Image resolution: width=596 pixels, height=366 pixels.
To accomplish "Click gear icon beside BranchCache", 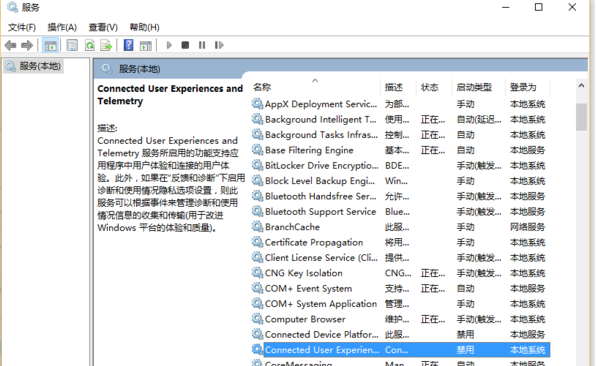I will pyautogui.click(x=257, y=227).
